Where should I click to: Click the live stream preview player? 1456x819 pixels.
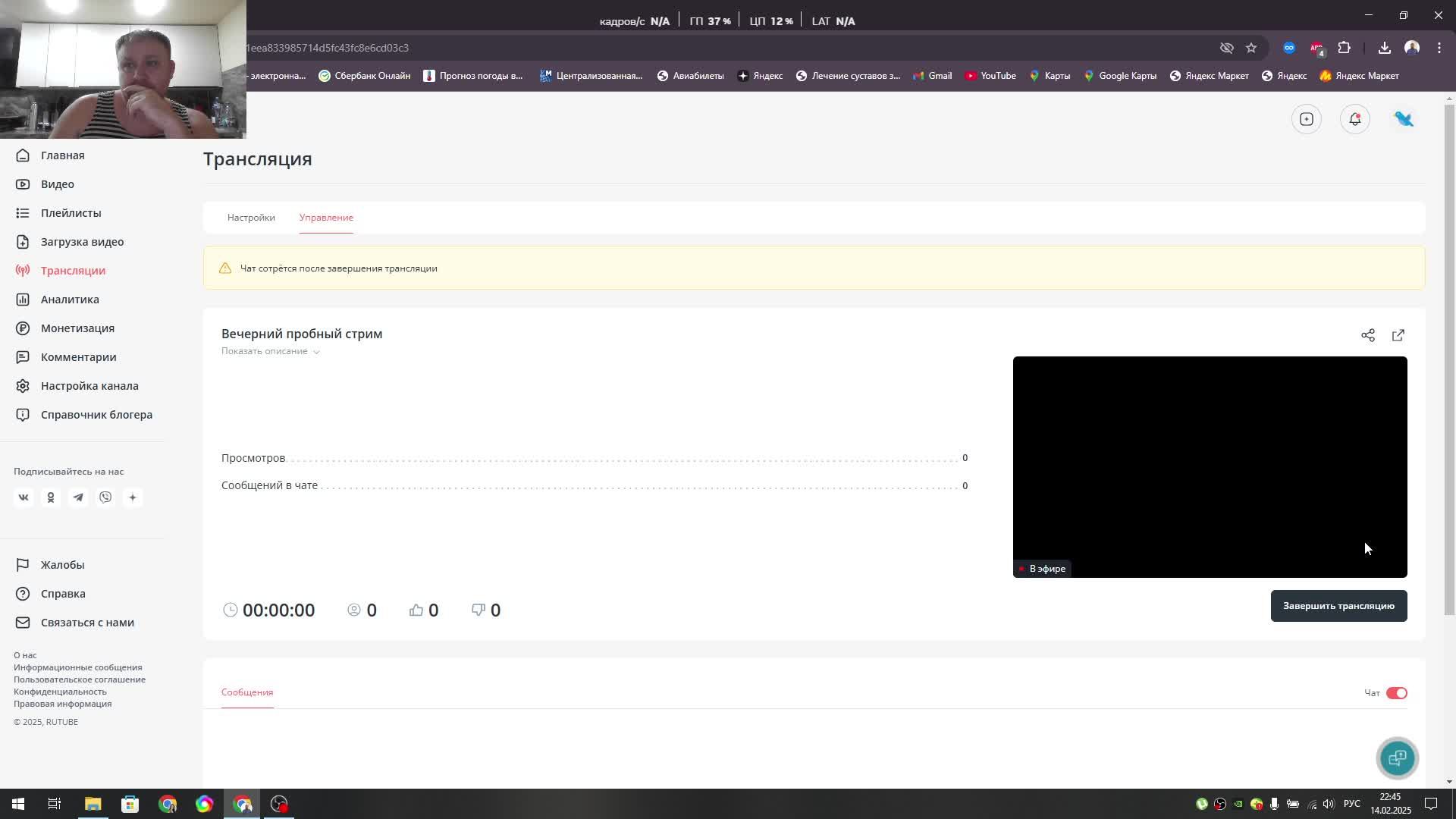point(1210,467)
